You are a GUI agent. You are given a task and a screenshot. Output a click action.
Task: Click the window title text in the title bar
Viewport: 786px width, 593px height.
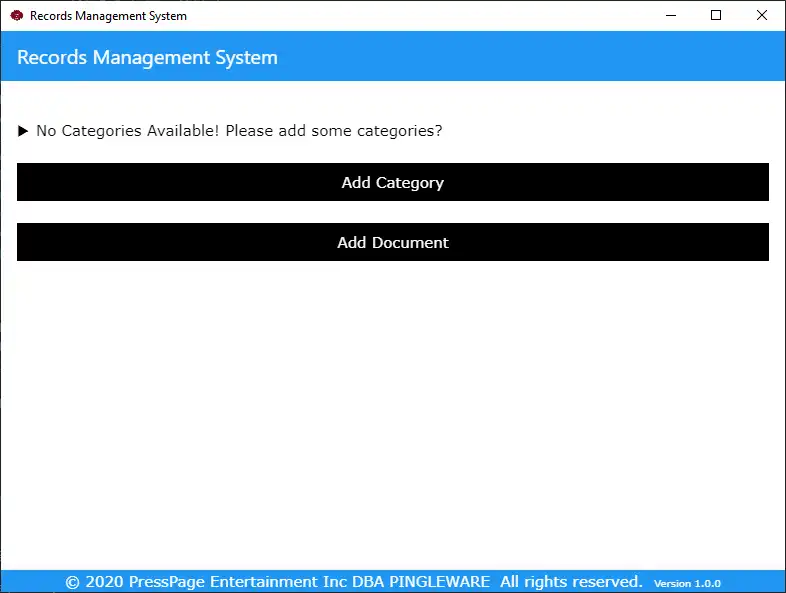(x=108, y=16)
